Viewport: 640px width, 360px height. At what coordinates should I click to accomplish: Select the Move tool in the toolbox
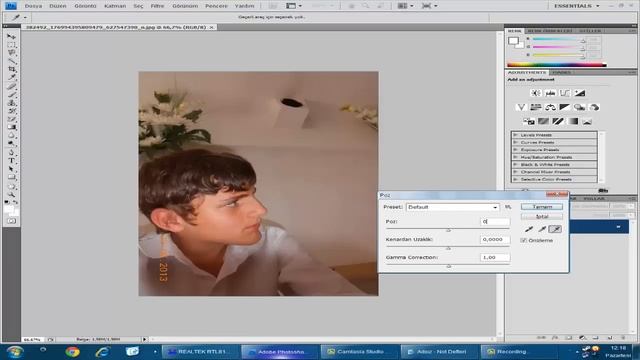(11, 37)
